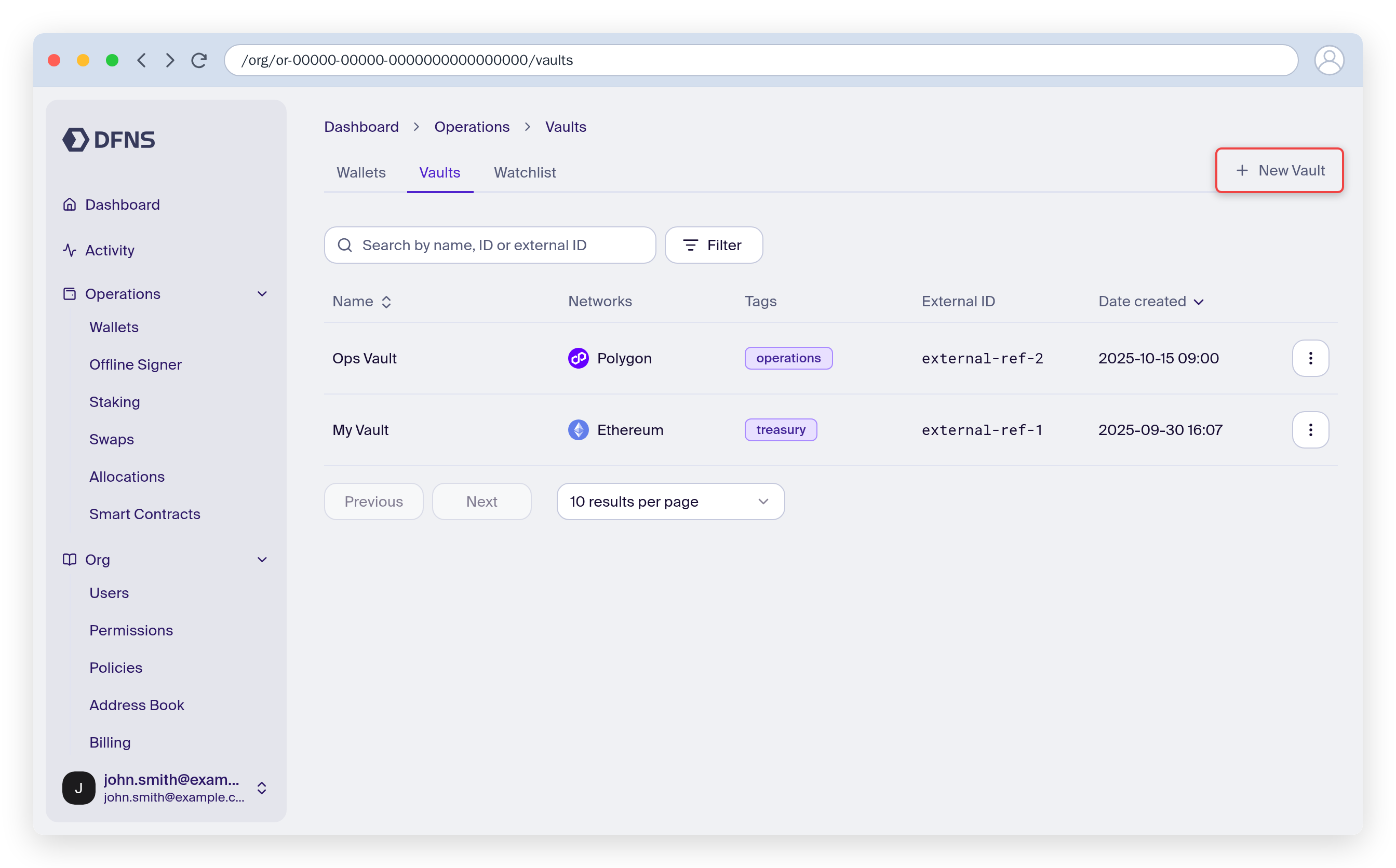
Task: Reload the page with the refresh icon
Action: 199,60
